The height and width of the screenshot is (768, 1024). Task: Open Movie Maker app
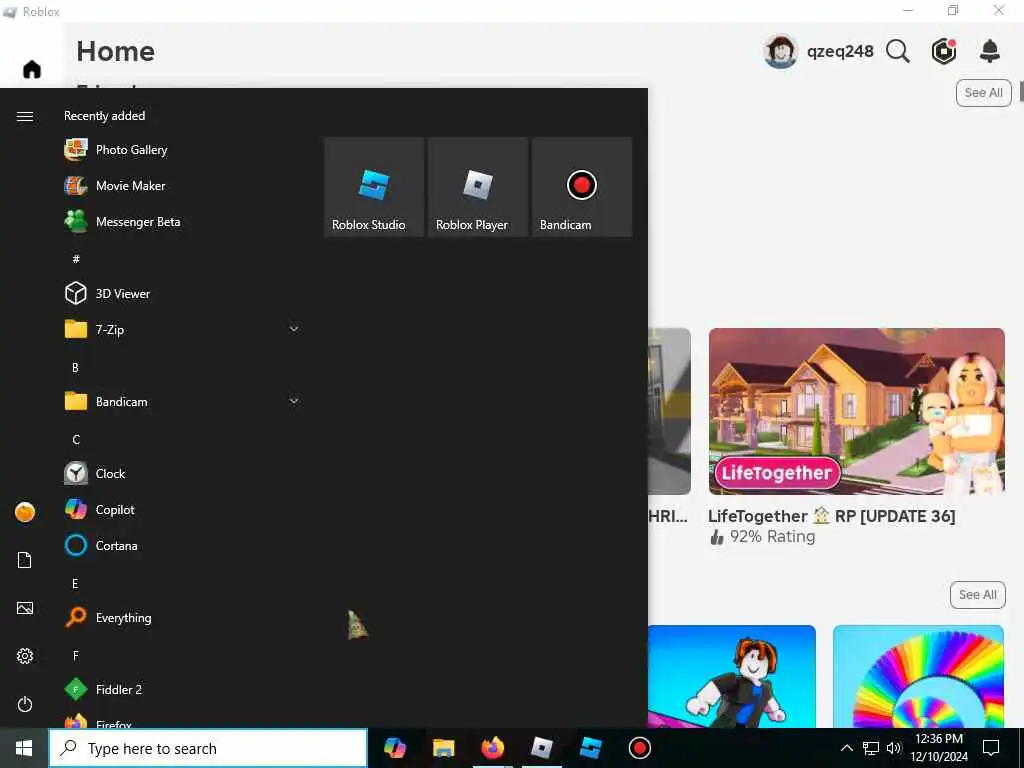183,185
